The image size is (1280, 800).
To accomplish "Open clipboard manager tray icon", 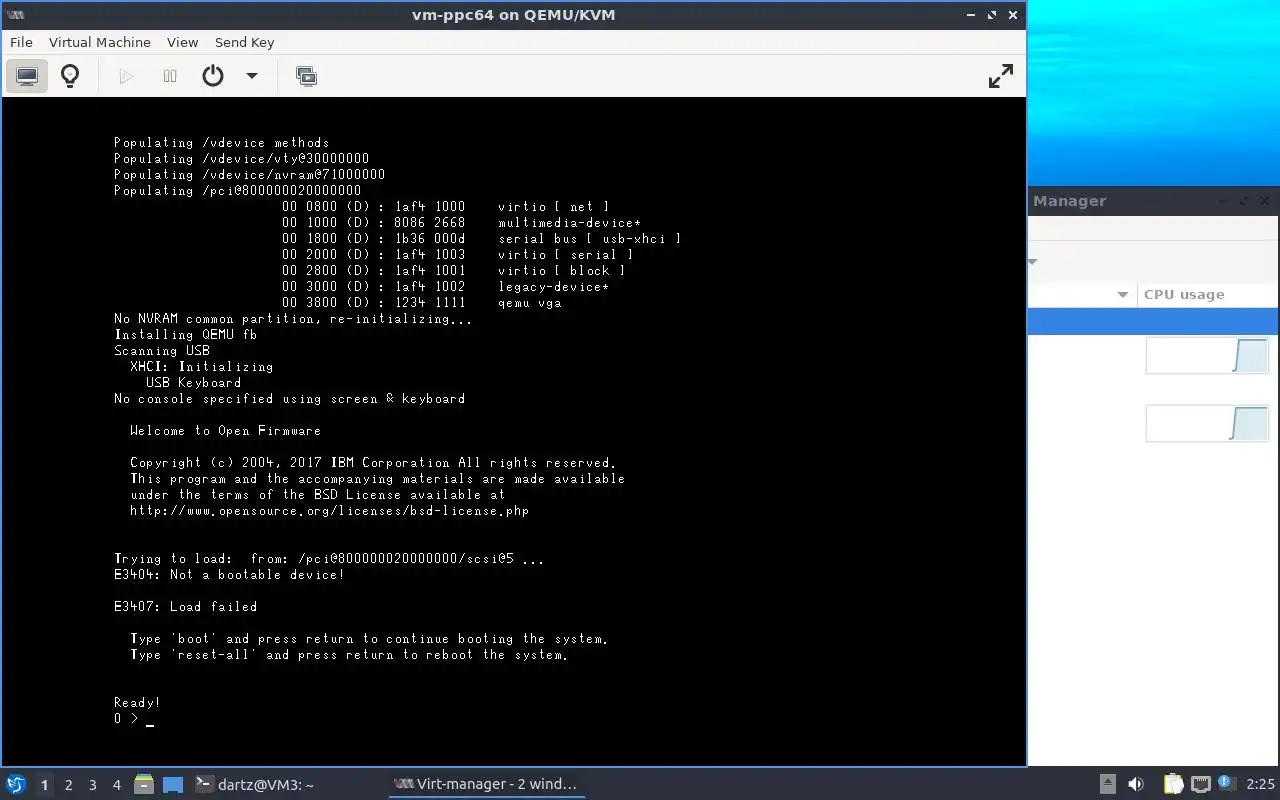I will [x=1173, y=785].
